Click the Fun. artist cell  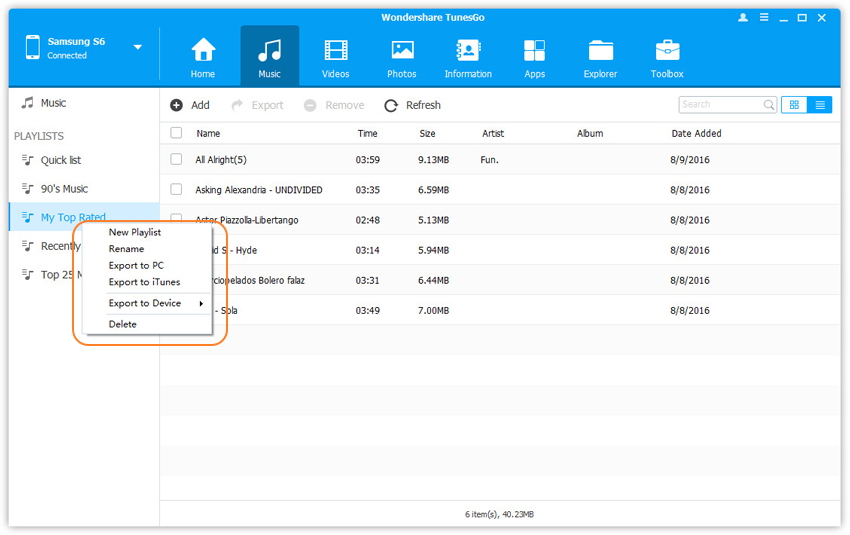[x=490, y=160]
